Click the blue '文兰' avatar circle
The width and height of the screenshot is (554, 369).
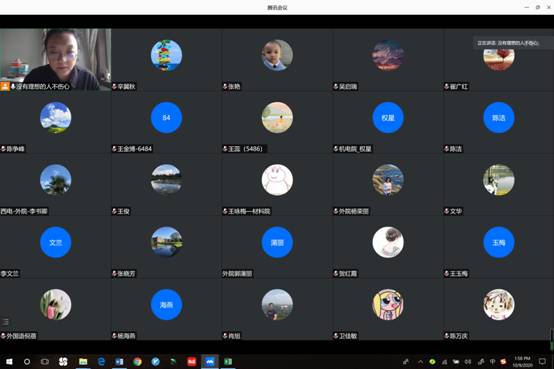pos(55,242)
